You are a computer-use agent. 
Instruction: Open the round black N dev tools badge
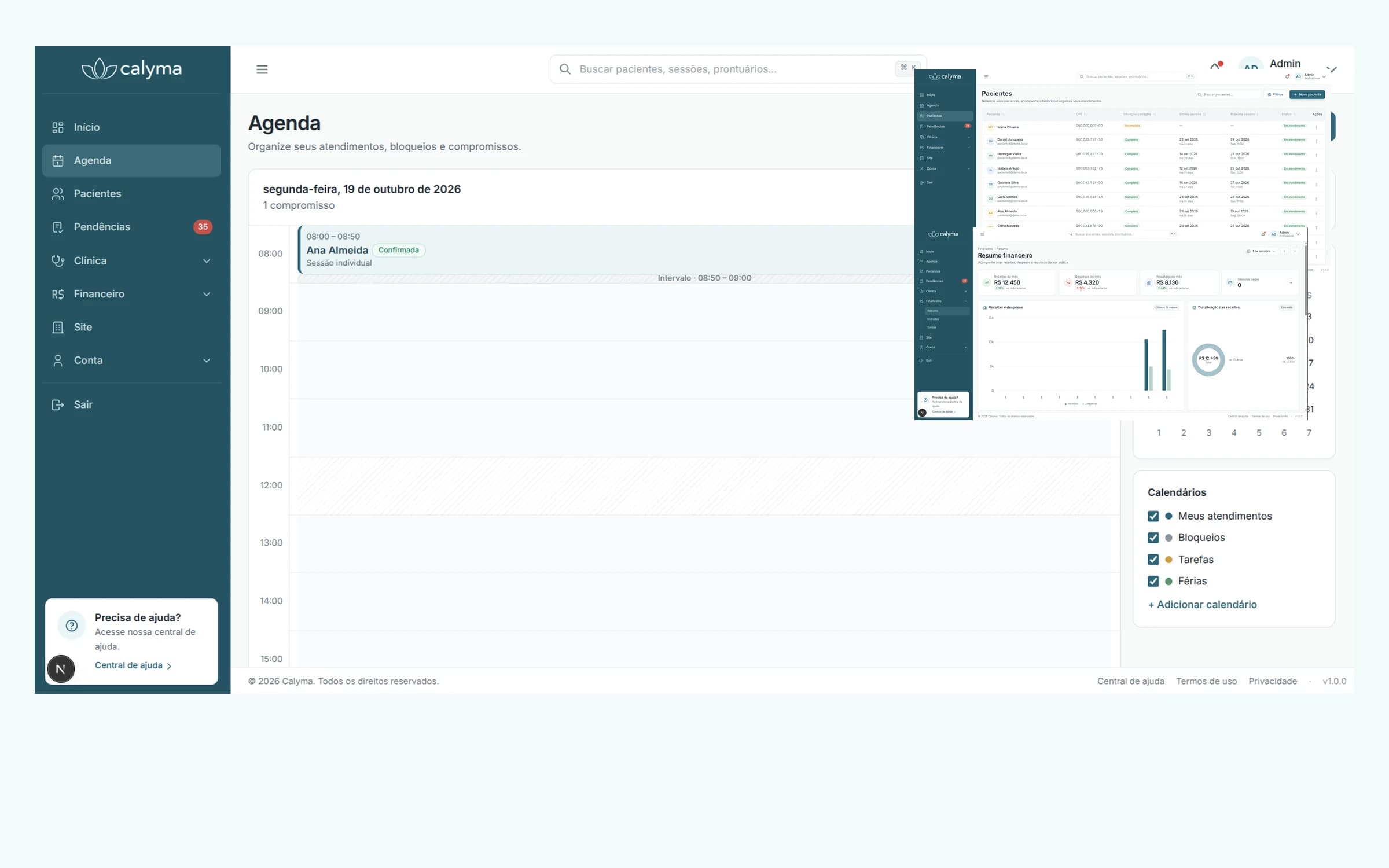pyautogui.click(x=61, y=669)
